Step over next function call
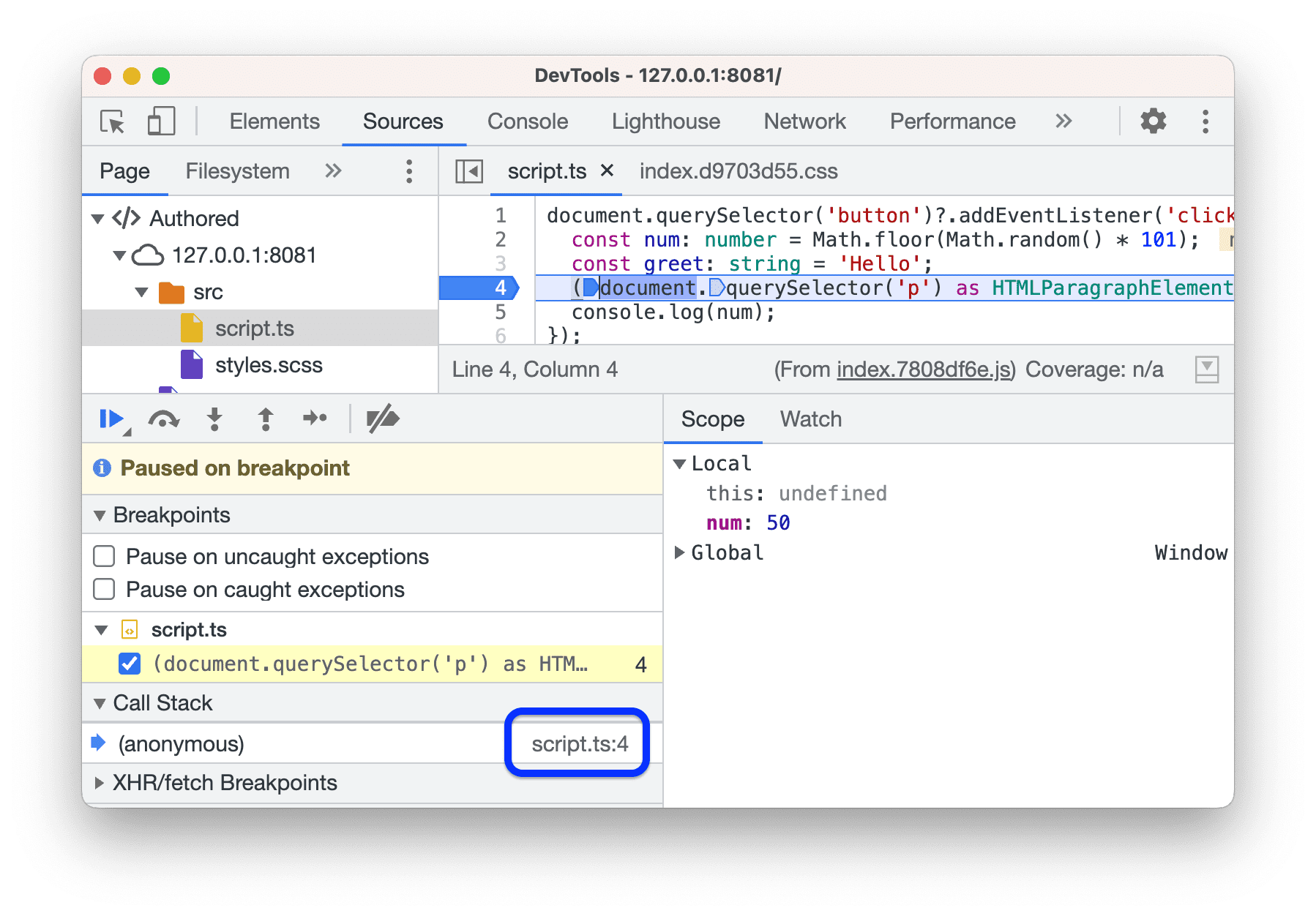 163,418
